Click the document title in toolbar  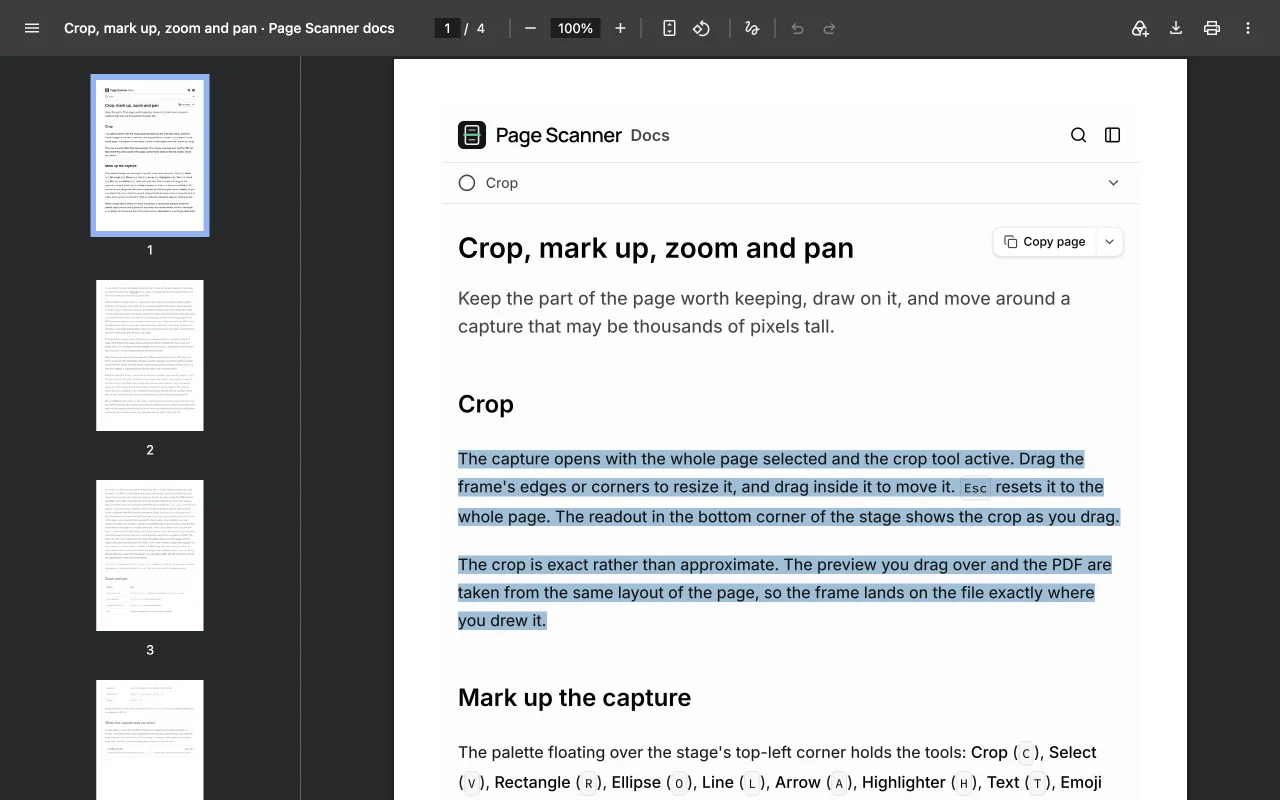[x=229, y=28]
